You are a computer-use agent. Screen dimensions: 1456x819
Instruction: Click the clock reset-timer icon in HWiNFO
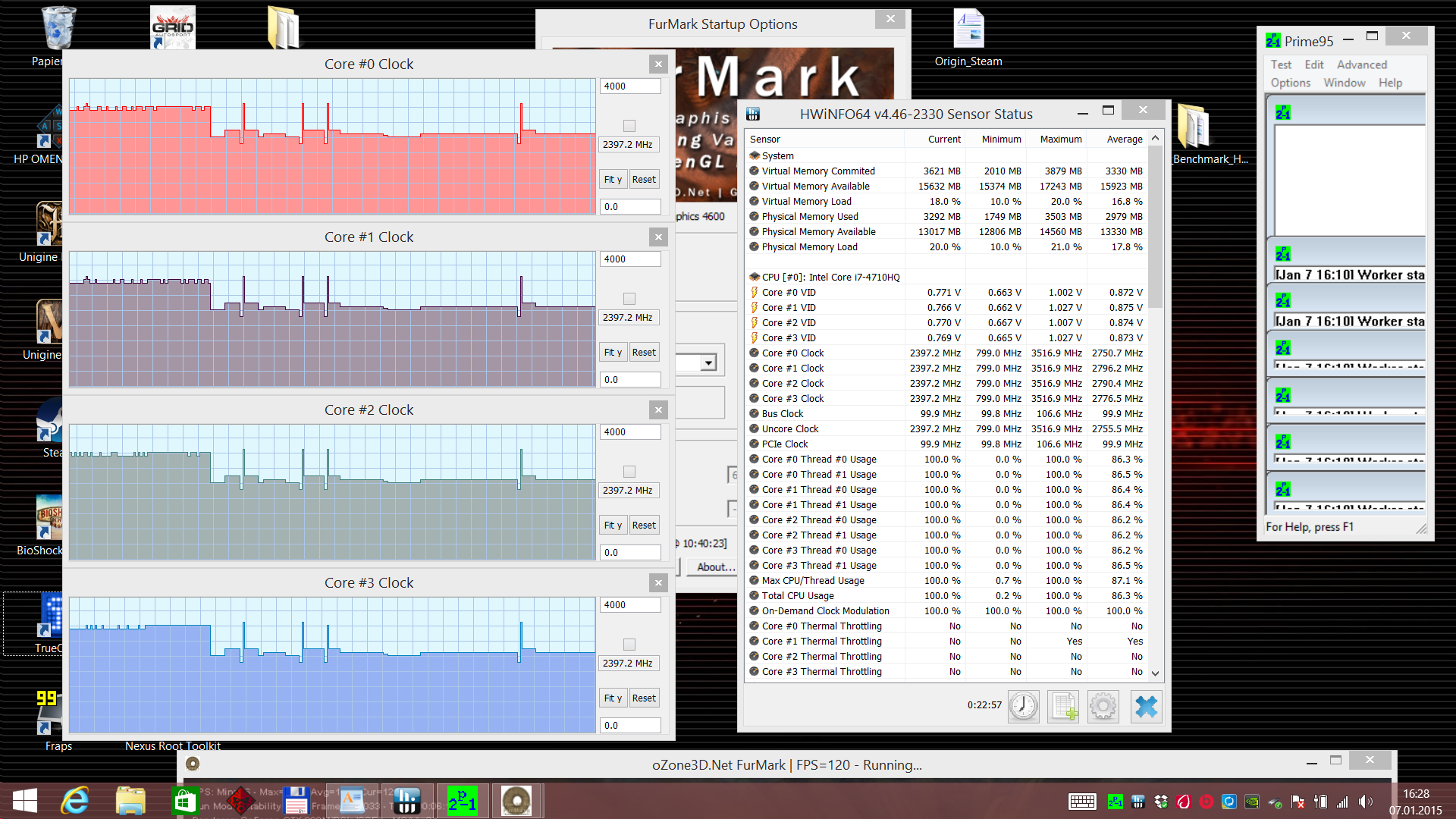[1023, 706]
